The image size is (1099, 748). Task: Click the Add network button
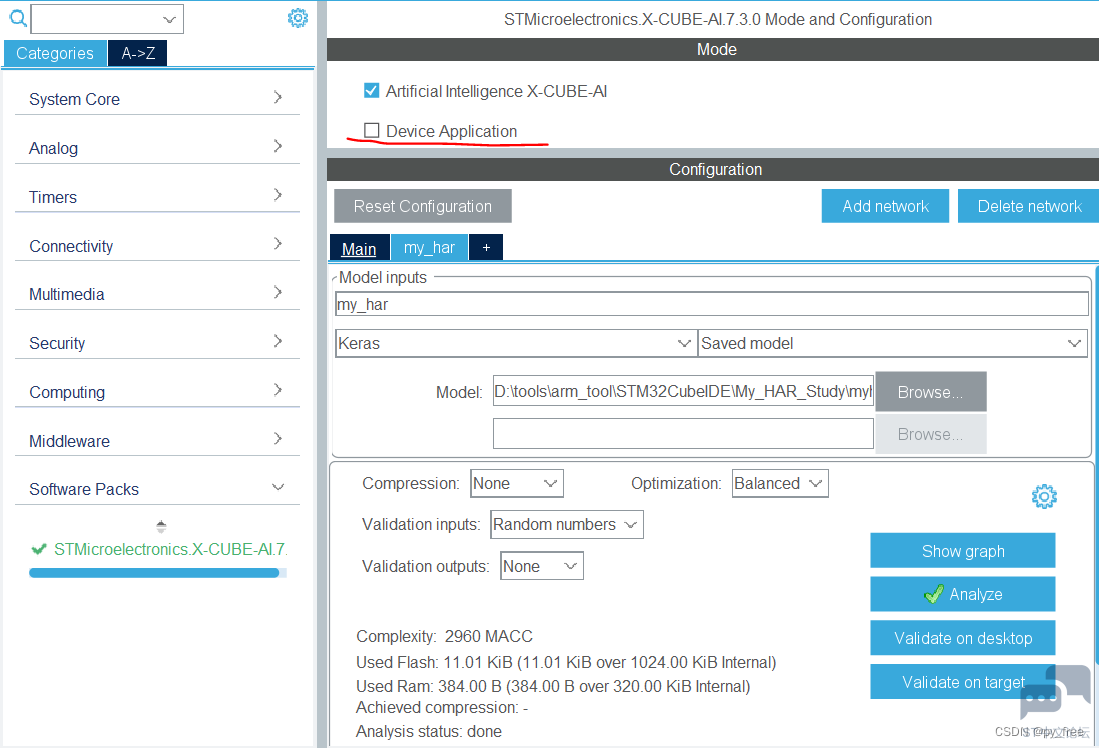(x=885, y=206)
